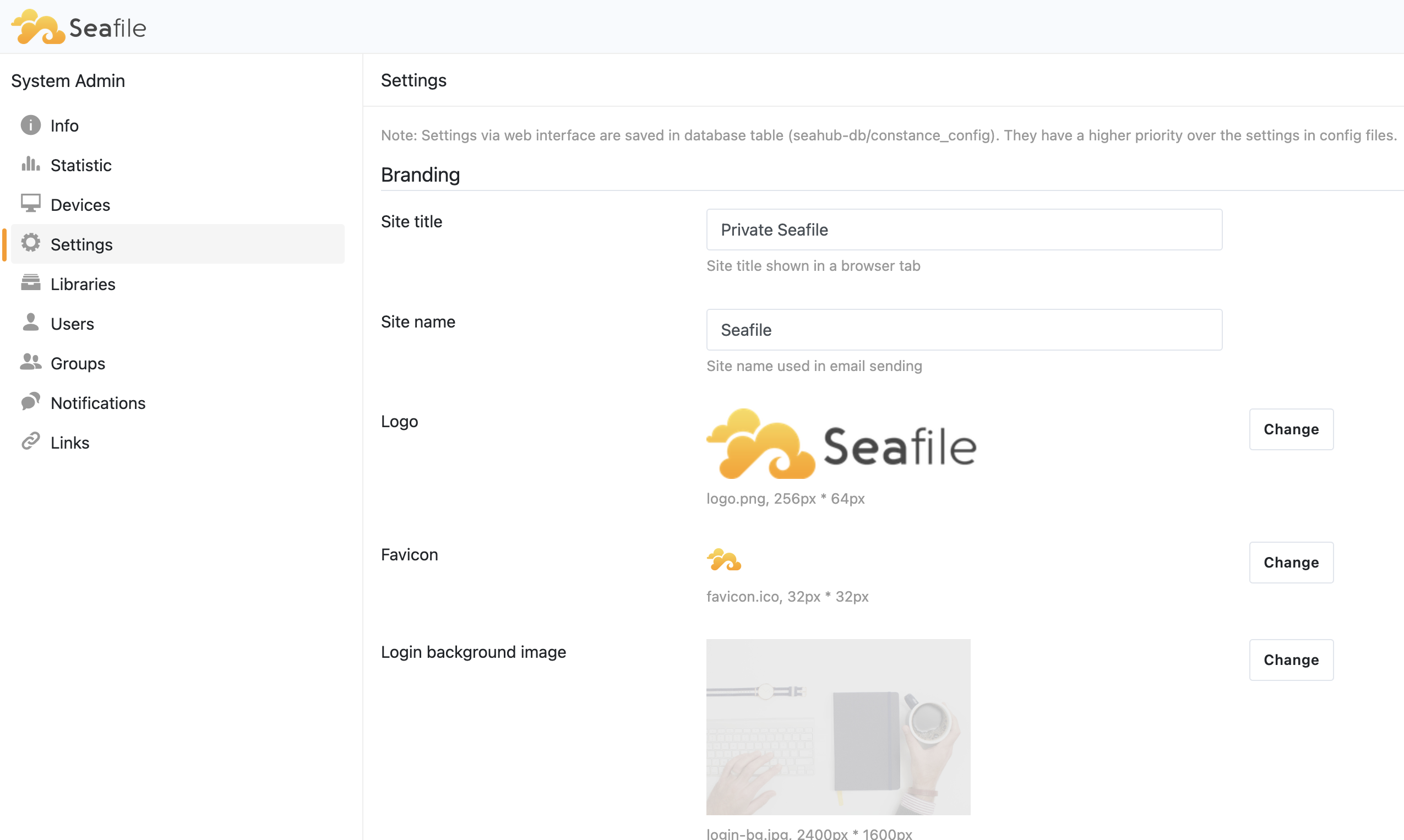Image resolution: width=1404 pixels, height=840 pixels.
Task: Click the Seafile logo in the header
Action: [x=79, y=26]
